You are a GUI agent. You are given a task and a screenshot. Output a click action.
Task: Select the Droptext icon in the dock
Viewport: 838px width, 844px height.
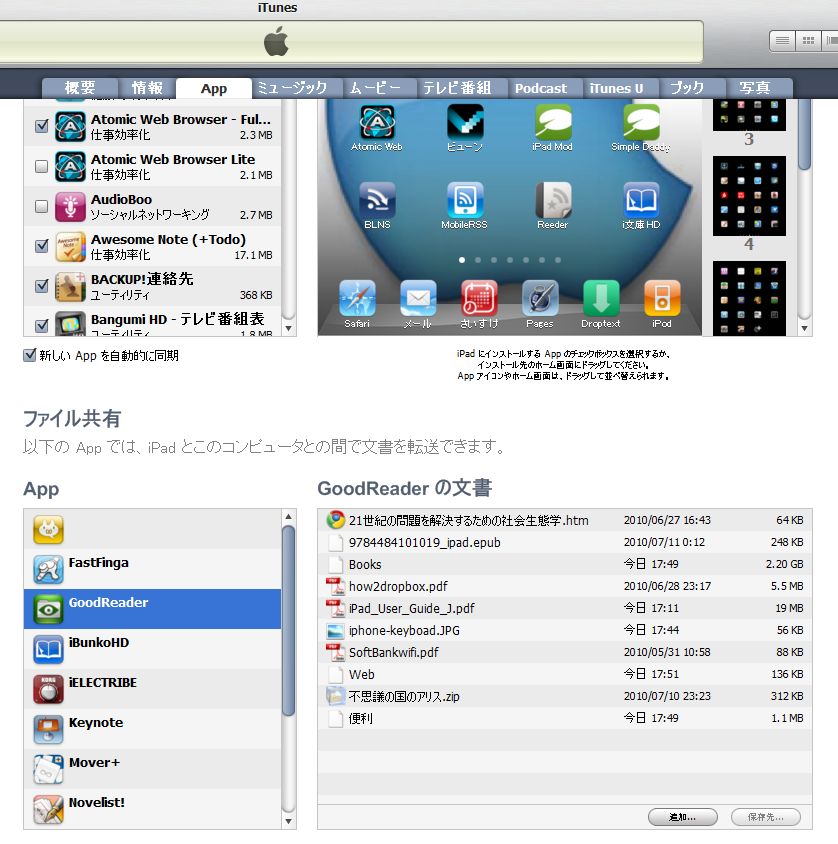(x=601, y=299)
